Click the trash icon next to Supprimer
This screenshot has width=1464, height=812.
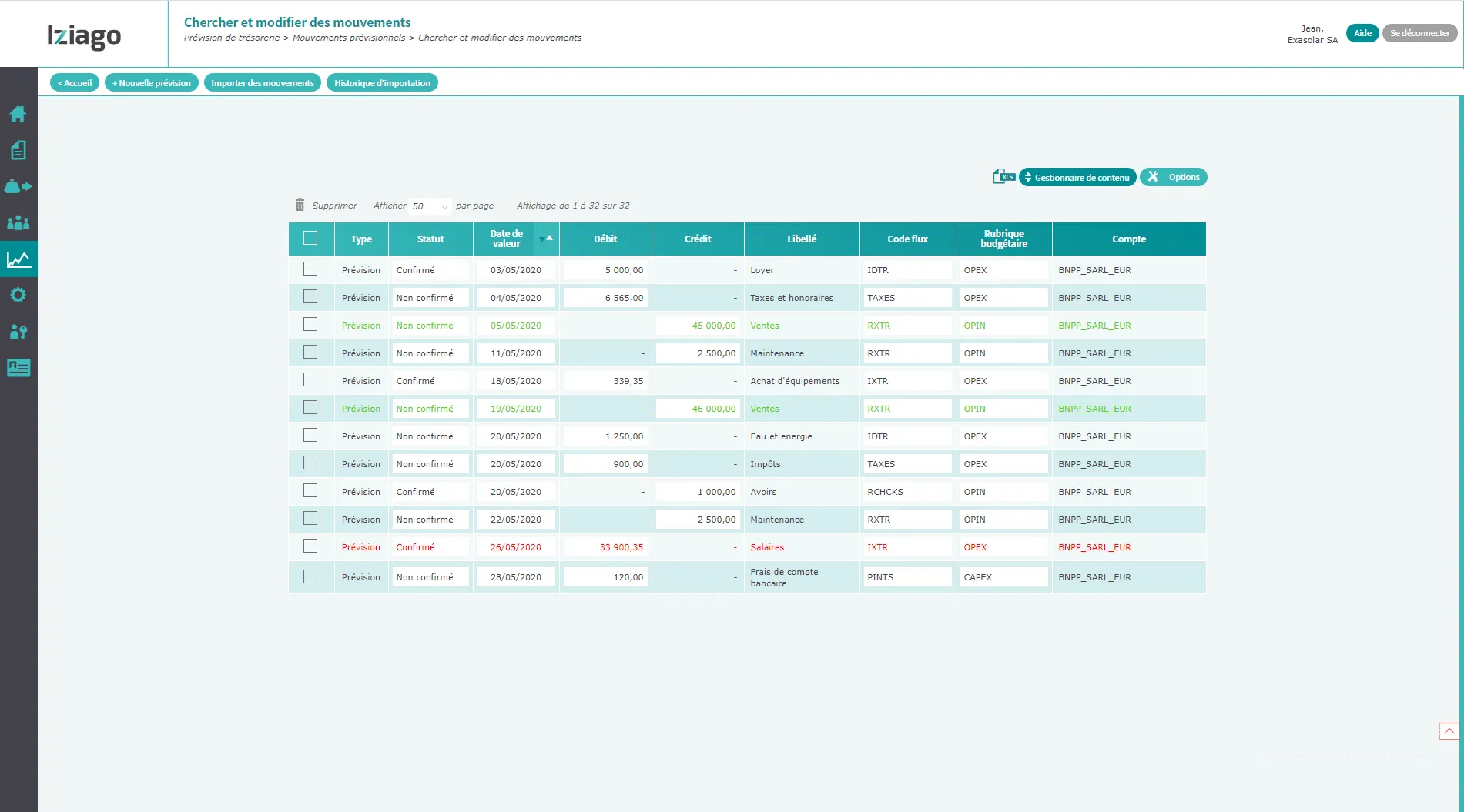tap(300, 205)
